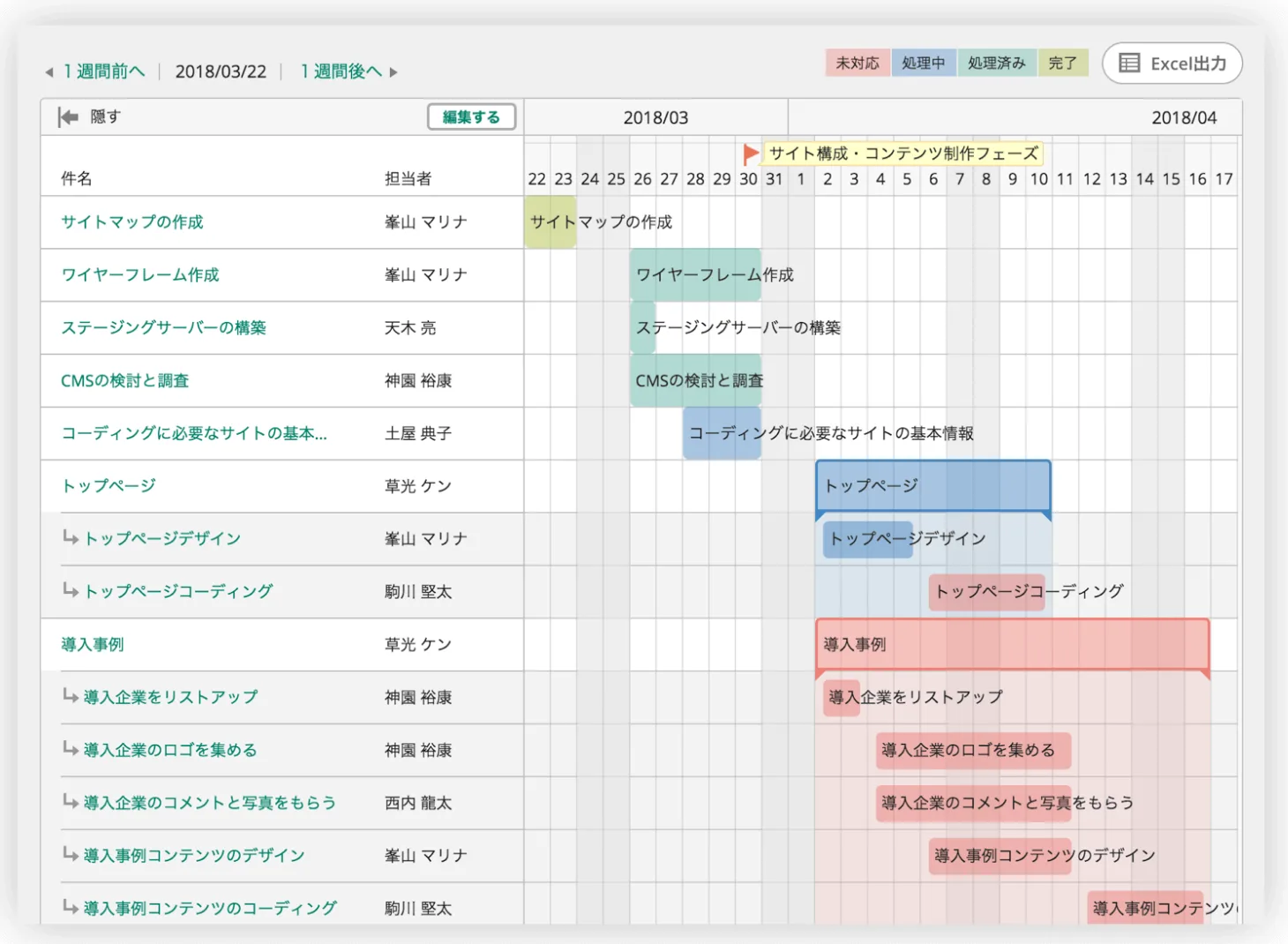Select the トップページコーディング Gantt bar
Screen dimensions: 1288x944
coord(987,592)
